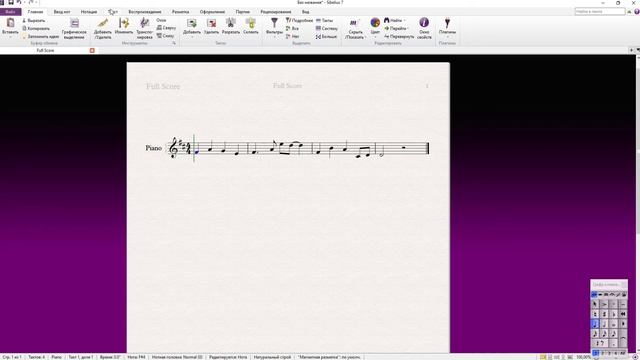Image resolution: width=640 pixels, height=360 pixels.
Task: Open the Транспонировка (Transpose) tool
Action: (144, 29)
